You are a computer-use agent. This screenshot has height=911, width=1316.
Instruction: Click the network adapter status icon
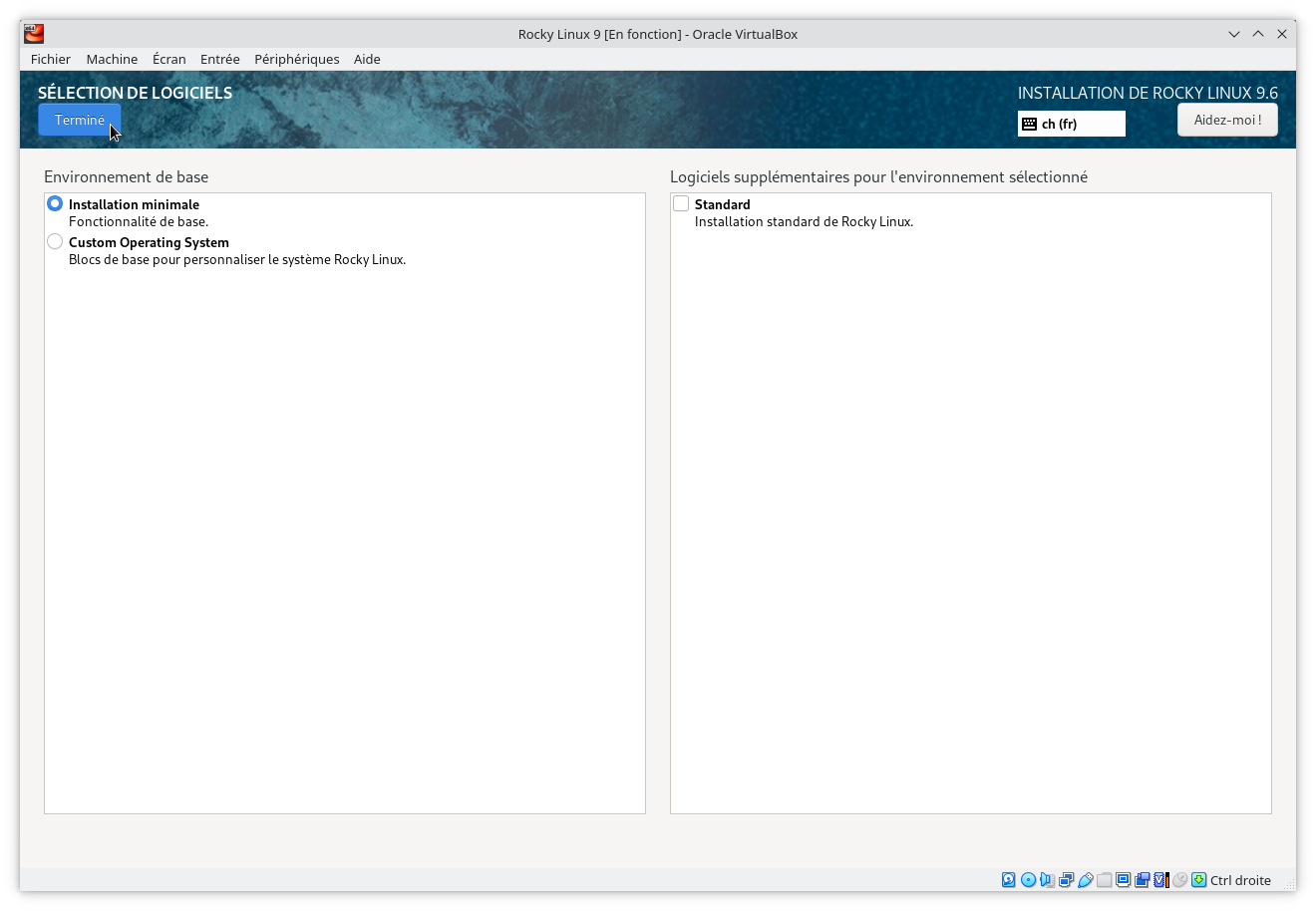coord(1066,880)
